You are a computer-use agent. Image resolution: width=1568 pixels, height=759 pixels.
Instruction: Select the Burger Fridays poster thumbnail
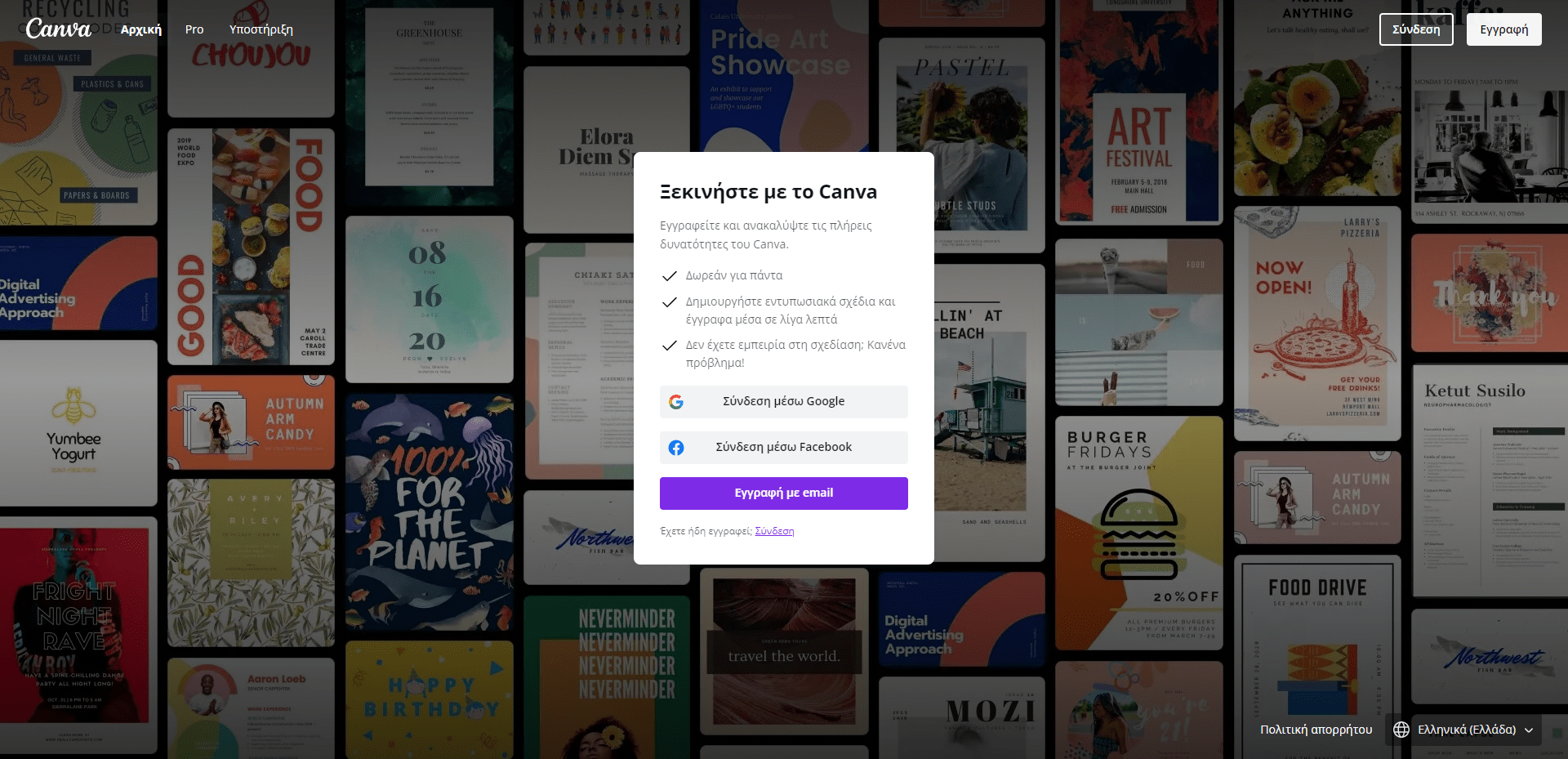[1138, 534]
